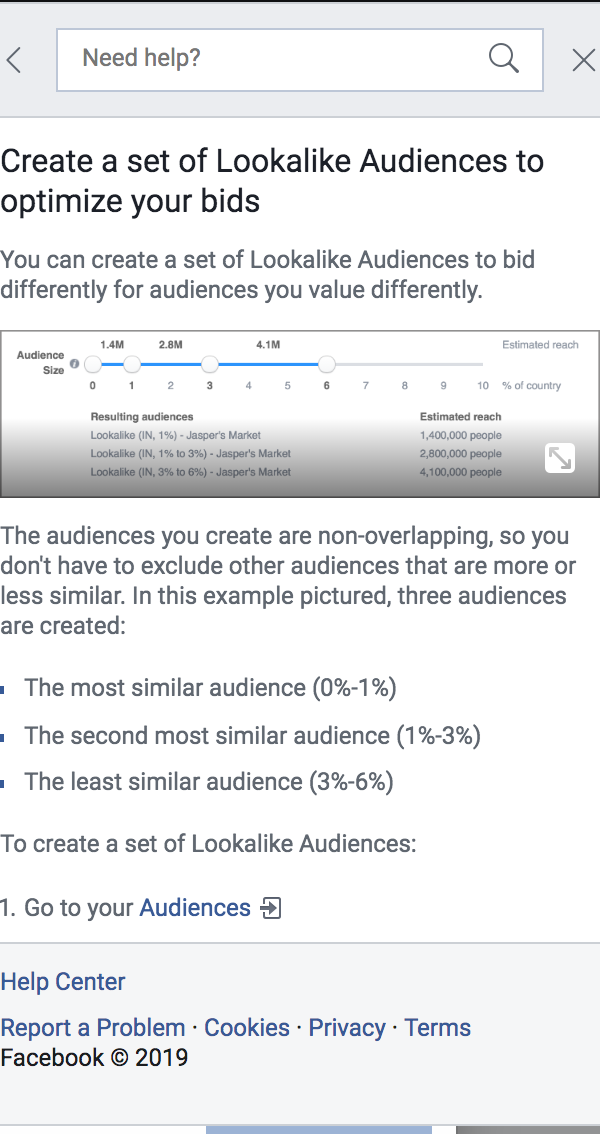This screenshot has width=600, height=1134.
Task: Click the slider handle at 3 percent
Action: click(x=210, y=364)
